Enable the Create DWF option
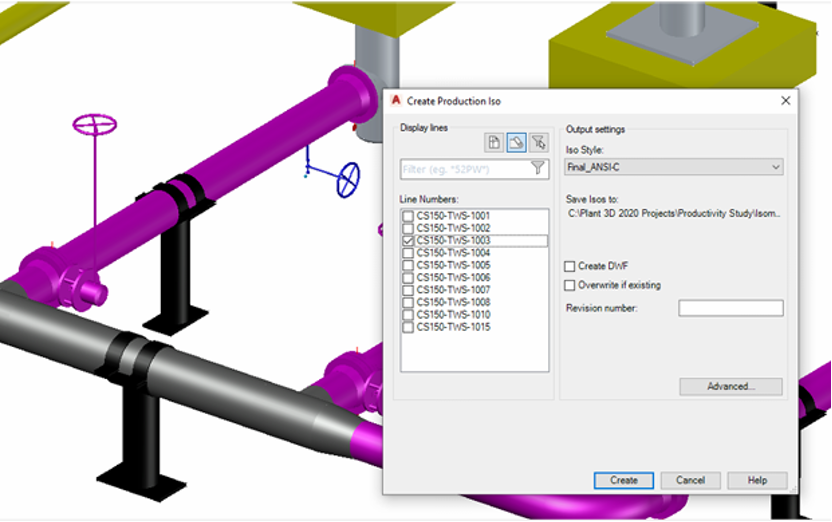 569,266
